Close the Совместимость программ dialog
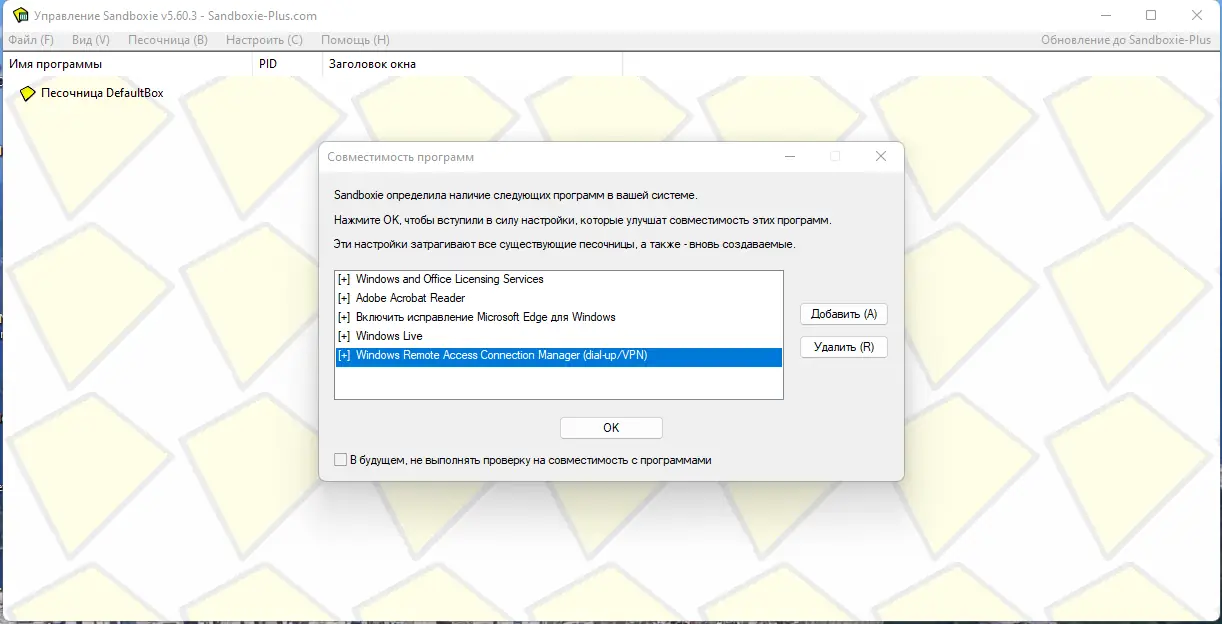Image resolution: width=1222 pixels, height=624 pixels. pos(881,157)
